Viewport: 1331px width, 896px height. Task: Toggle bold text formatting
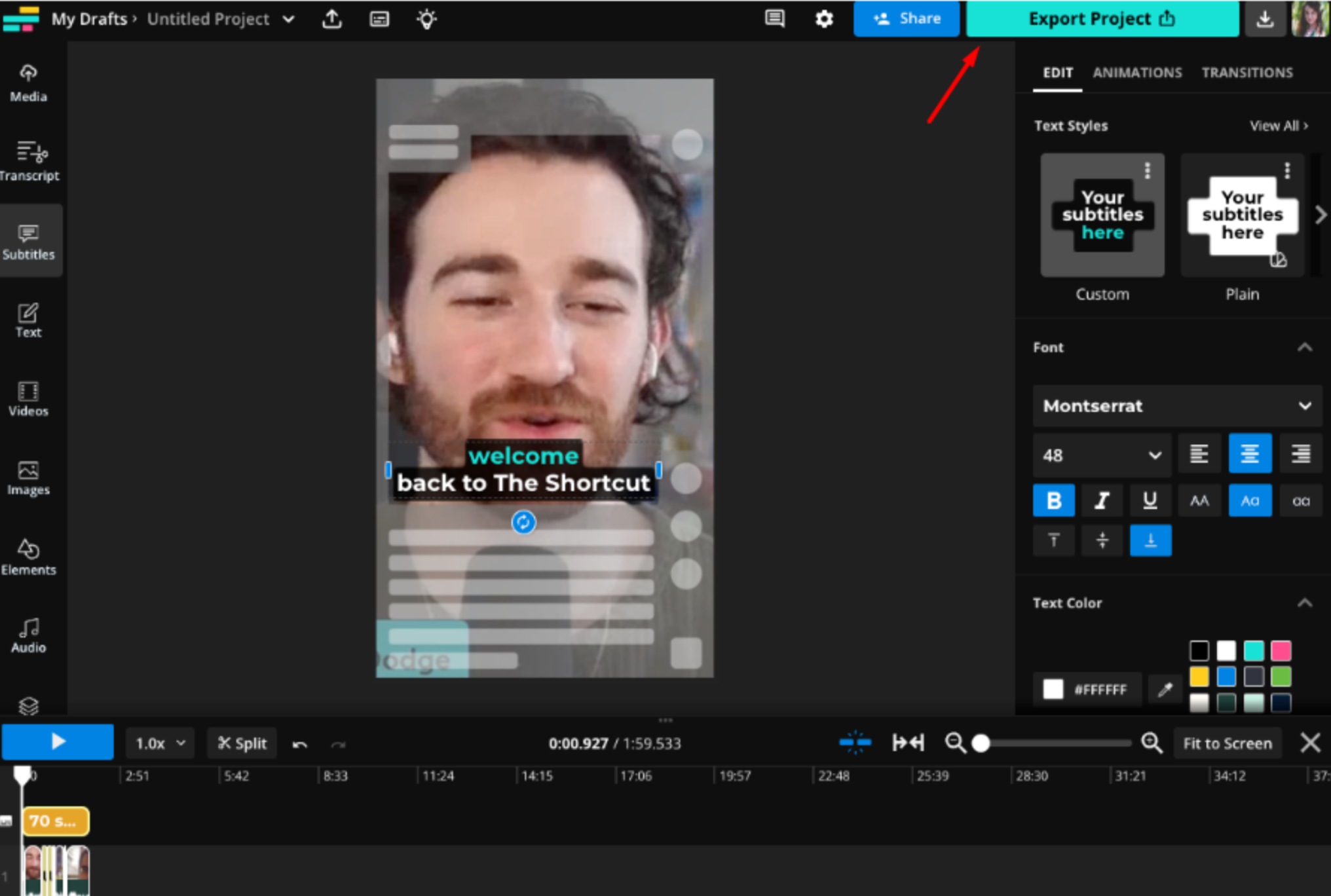click(x=1053, y=500)
